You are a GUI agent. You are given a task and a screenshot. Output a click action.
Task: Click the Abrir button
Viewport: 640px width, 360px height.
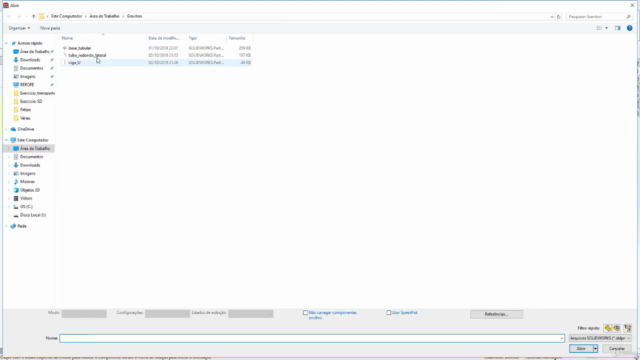tap(581, 349)
